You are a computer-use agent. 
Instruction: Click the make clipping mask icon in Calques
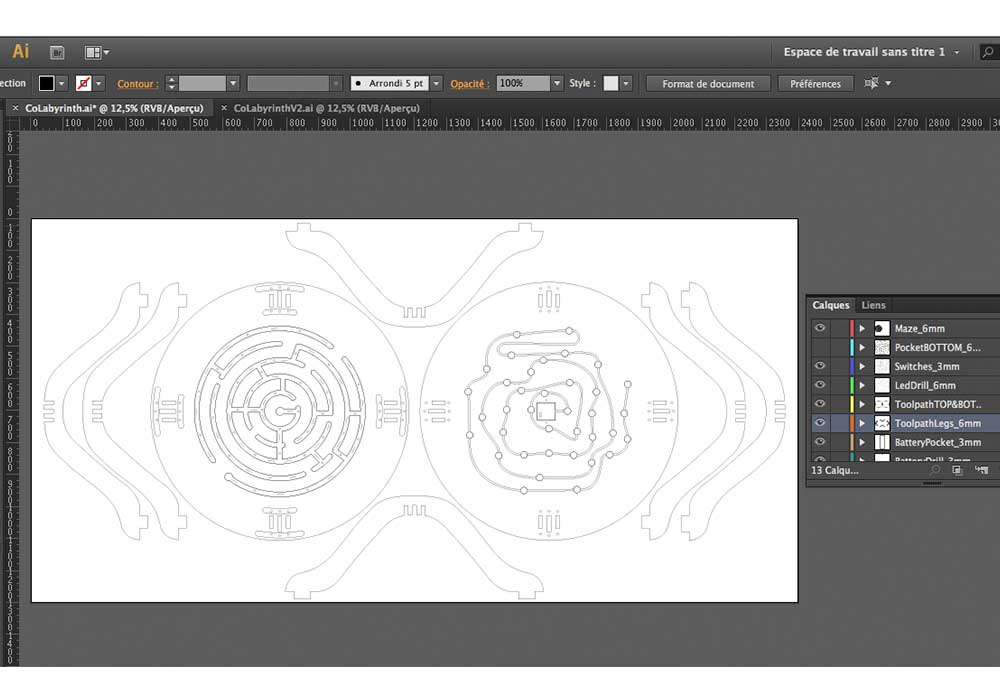click(x=957, y=470)
